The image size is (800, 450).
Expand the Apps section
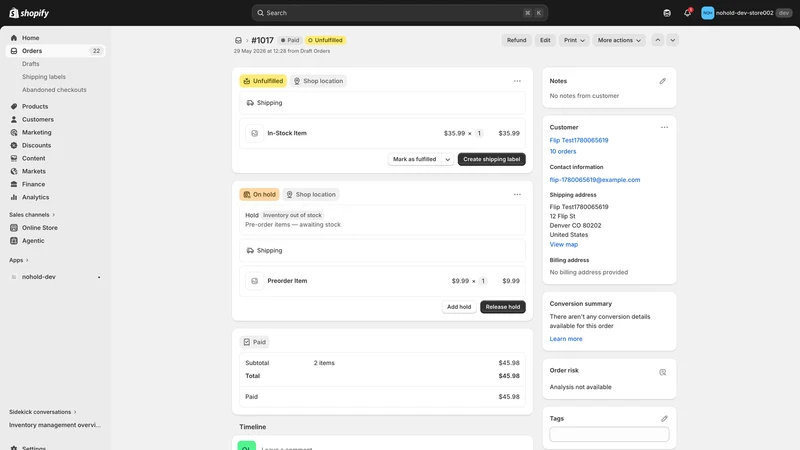coord(18,260)
